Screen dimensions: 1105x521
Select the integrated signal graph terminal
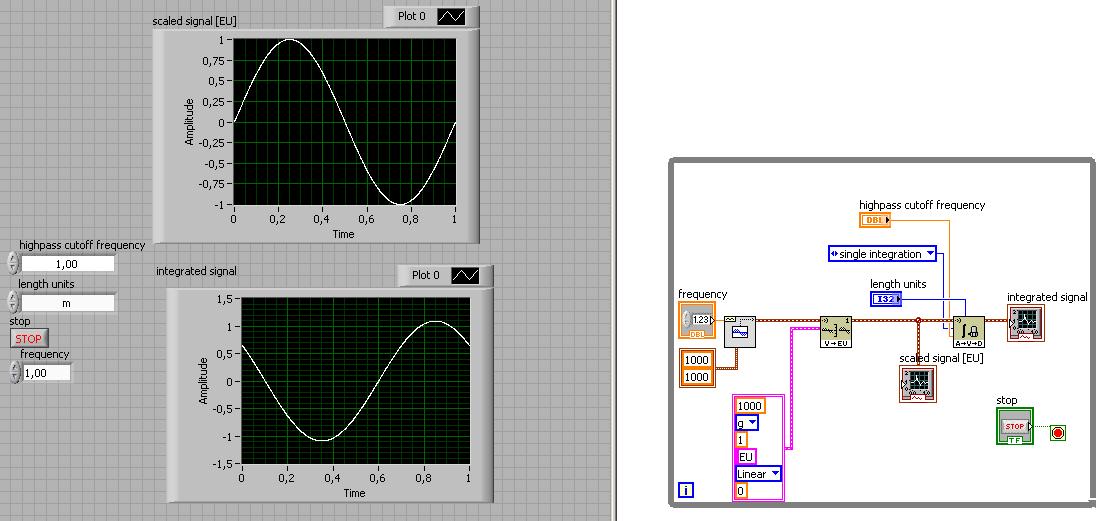tap(1026, 324)
